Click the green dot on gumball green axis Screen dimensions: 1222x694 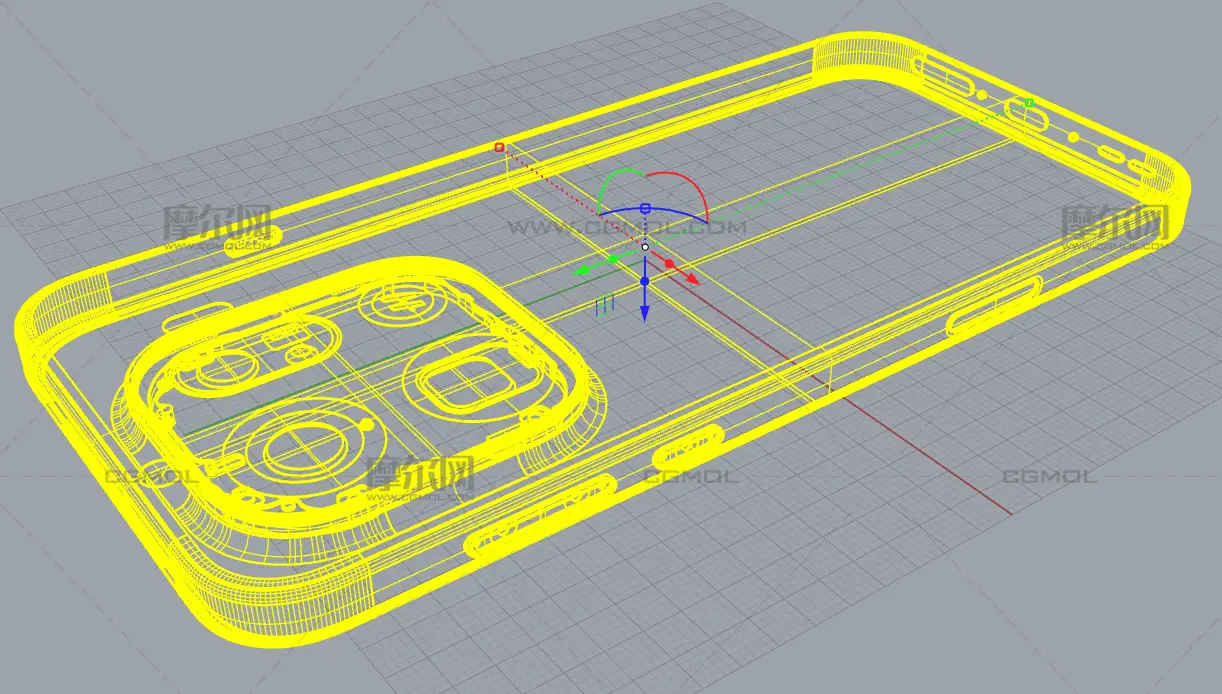(613, 259)
